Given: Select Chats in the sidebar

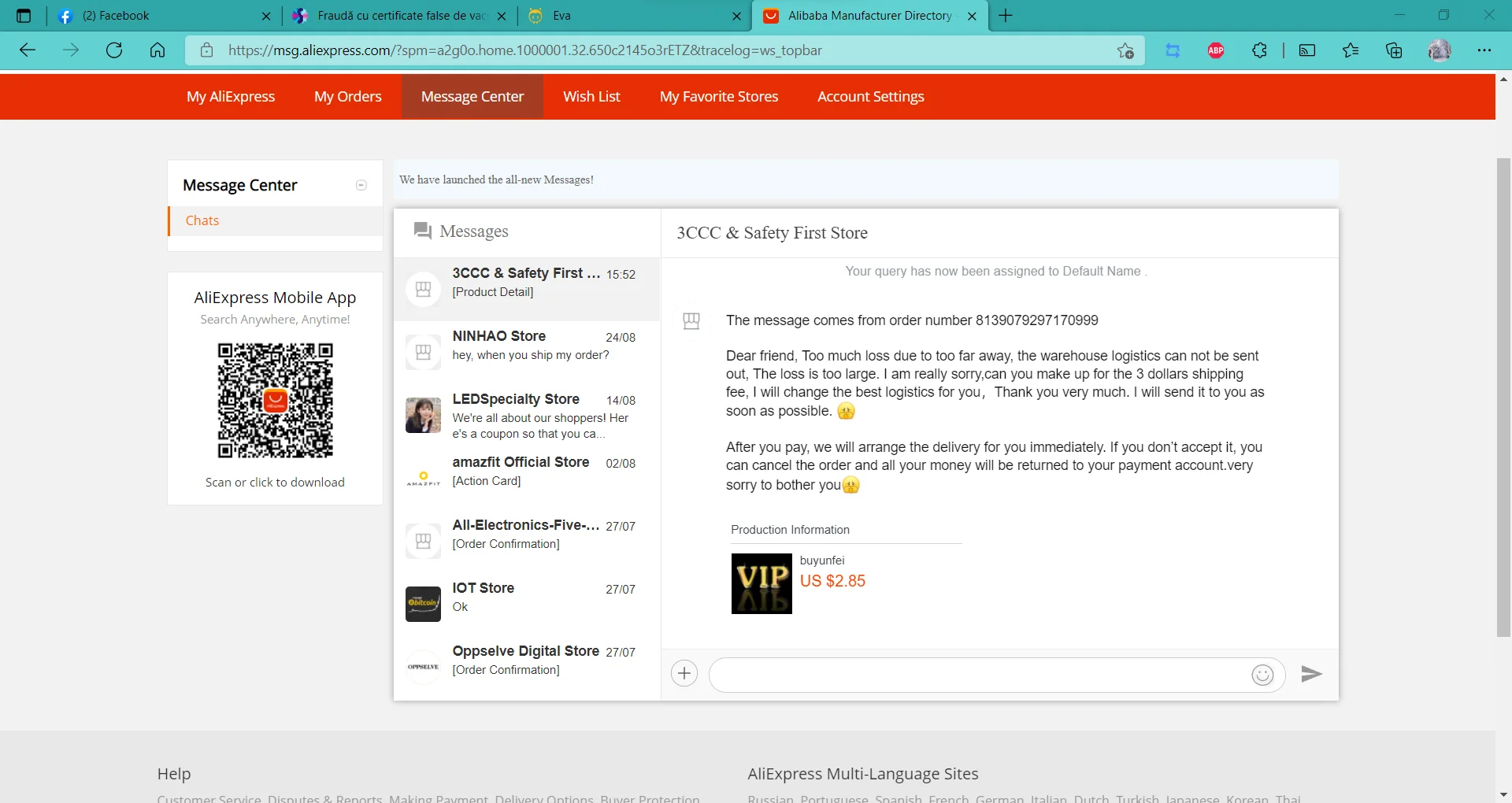Looking at the screenshot, I should [x=276, y=220].
